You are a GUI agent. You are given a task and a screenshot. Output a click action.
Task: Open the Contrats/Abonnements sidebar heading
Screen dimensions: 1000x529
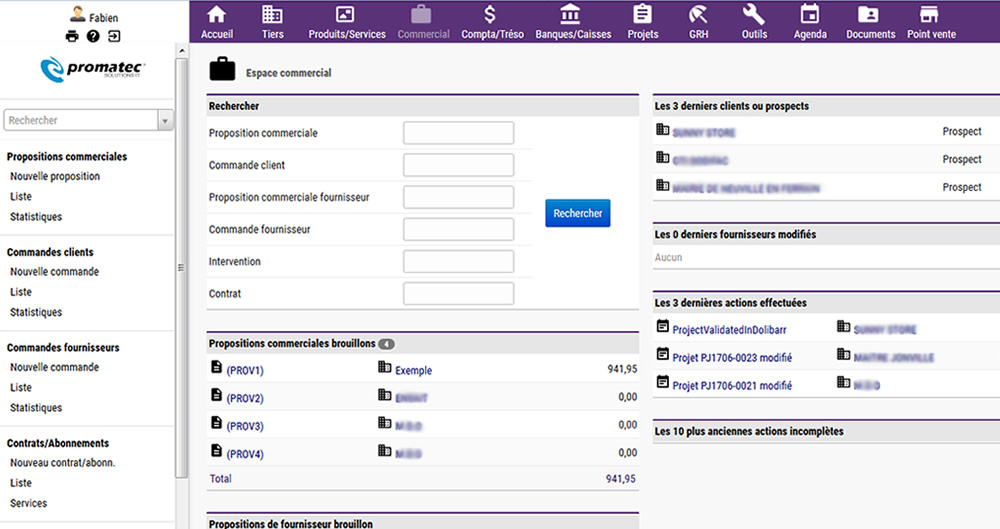tap(58, 443)
